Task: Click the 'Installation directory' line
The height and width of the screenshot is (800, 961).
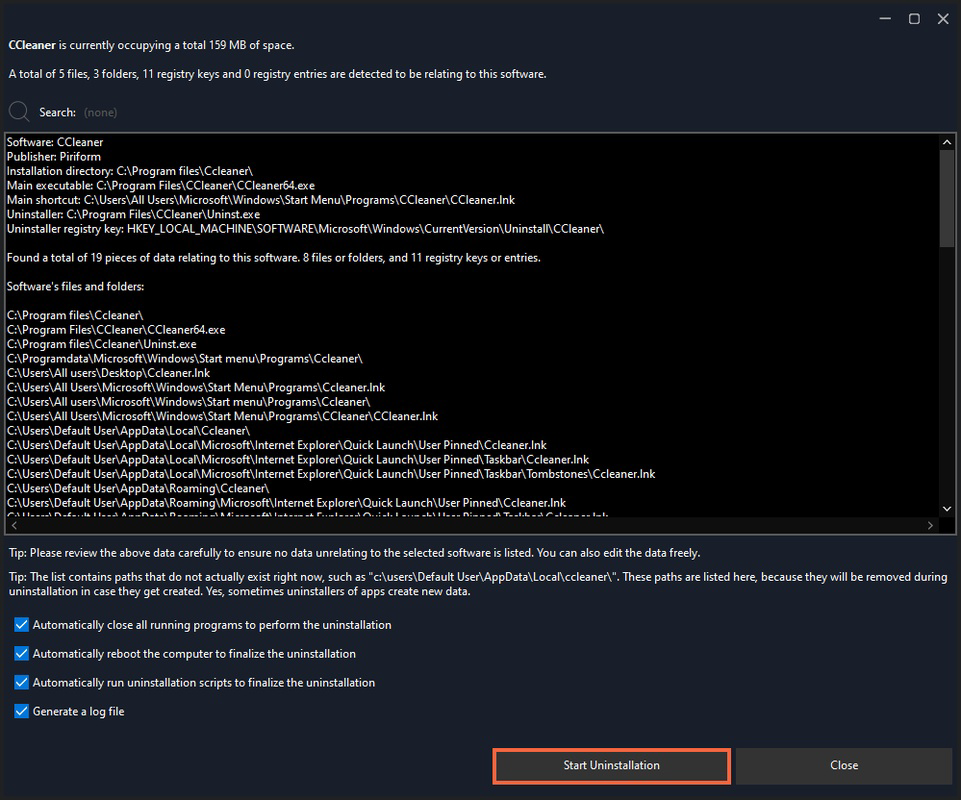Action: click(x=130, y=171)
